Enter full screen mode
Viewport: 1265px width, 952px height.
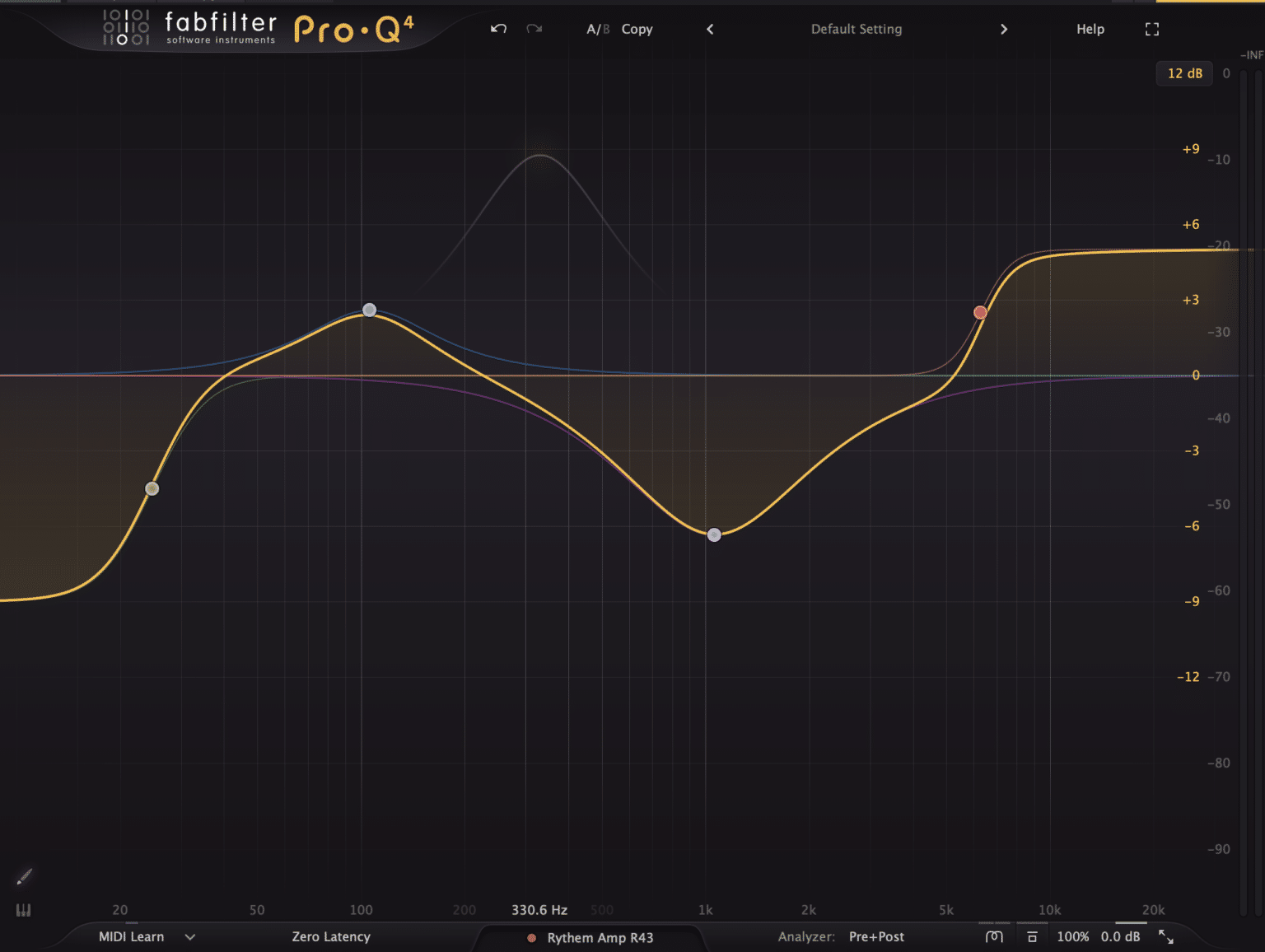1152,29
